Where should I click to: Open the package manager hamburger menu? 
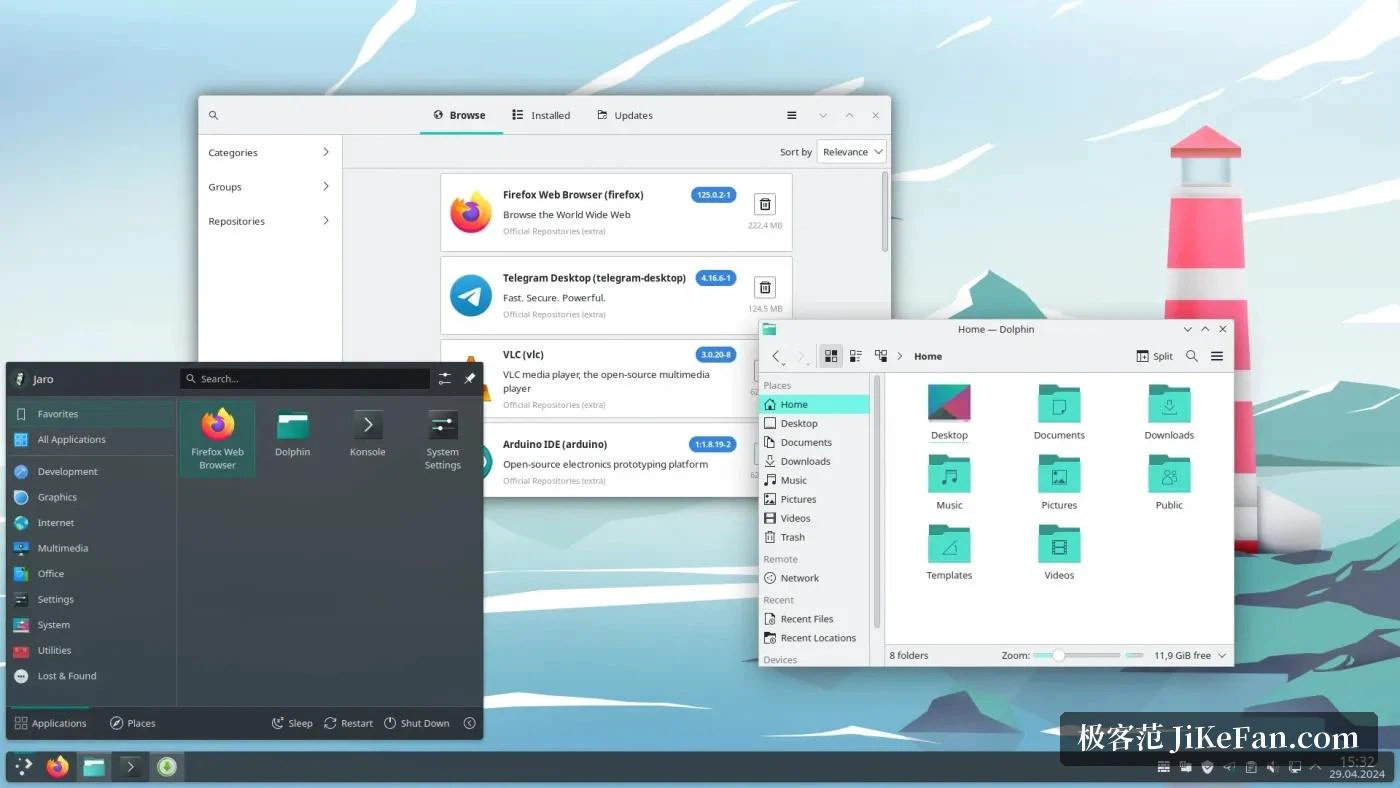tap(792, 116)
